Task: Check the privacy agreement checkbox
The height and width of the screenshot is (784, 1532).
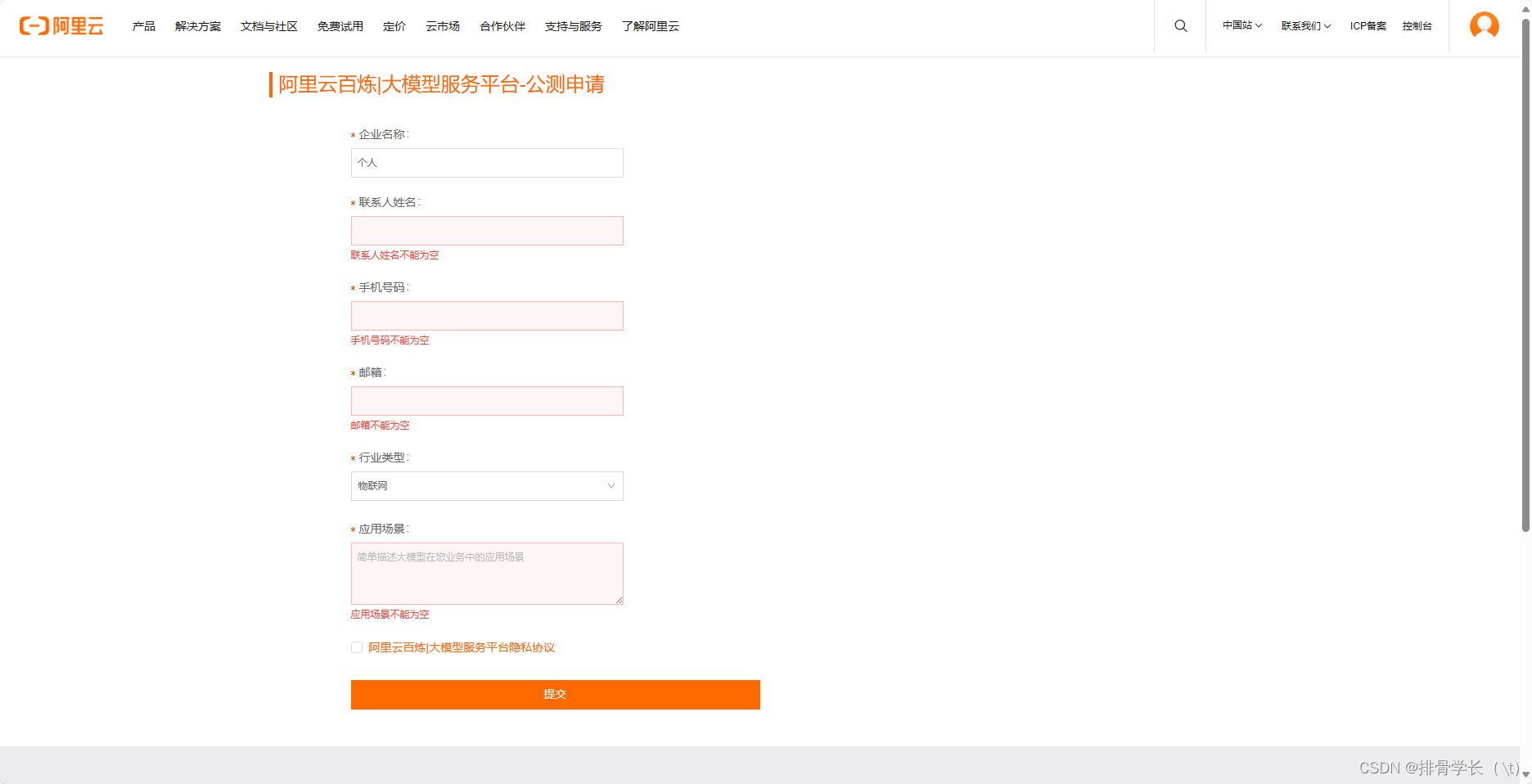Action: coord(357,647)
